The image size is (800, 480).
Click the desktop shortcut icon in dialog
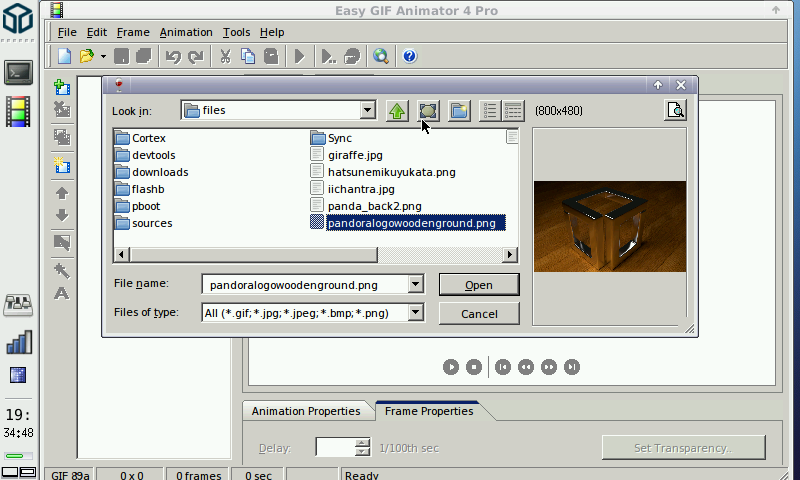428,111
